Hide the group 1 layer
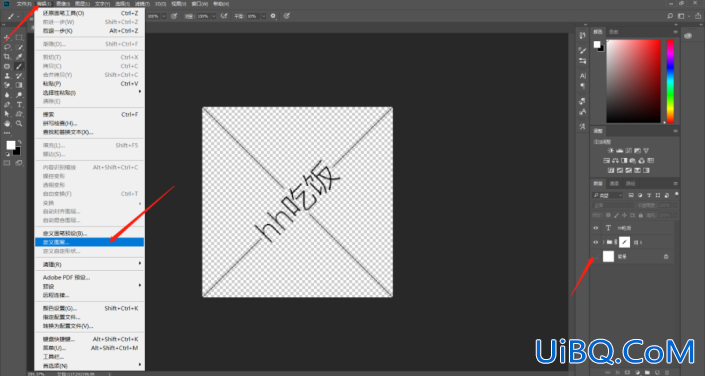 tap(596, 242)
